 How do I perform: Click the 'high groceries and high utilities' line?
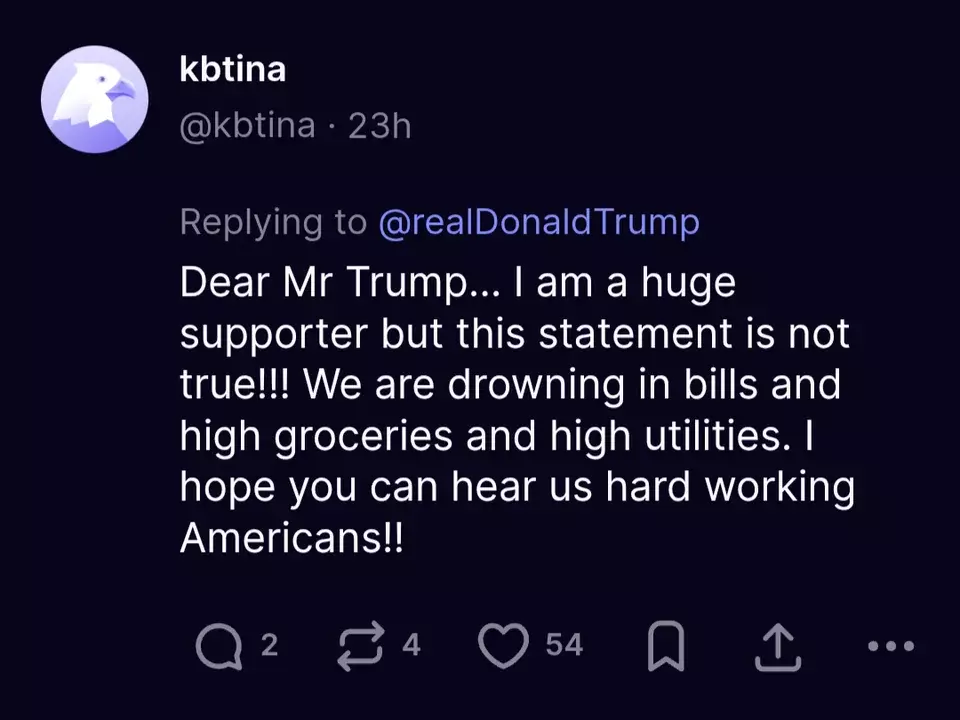(x=497, y=437)
